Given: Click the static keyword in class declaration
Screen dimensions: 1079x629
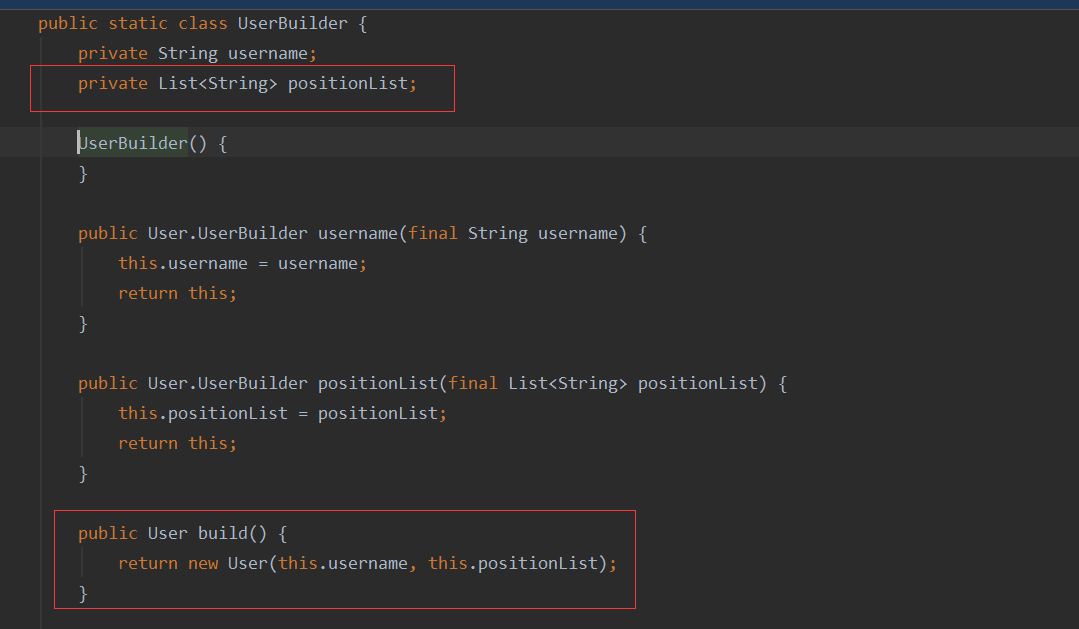Looking at the screenshot, I should point(132,23).
